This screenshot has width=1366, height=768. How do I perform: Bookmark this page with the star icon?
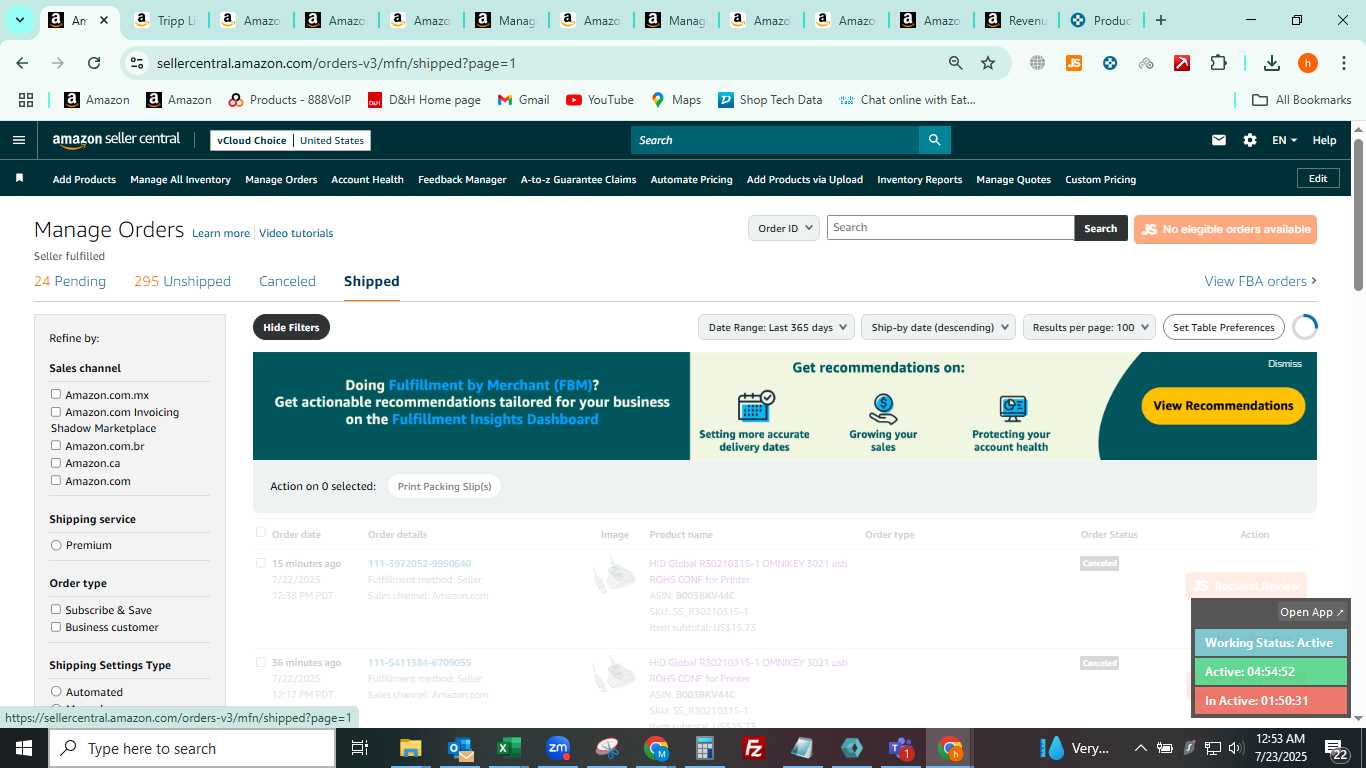(x=988, y=63)
